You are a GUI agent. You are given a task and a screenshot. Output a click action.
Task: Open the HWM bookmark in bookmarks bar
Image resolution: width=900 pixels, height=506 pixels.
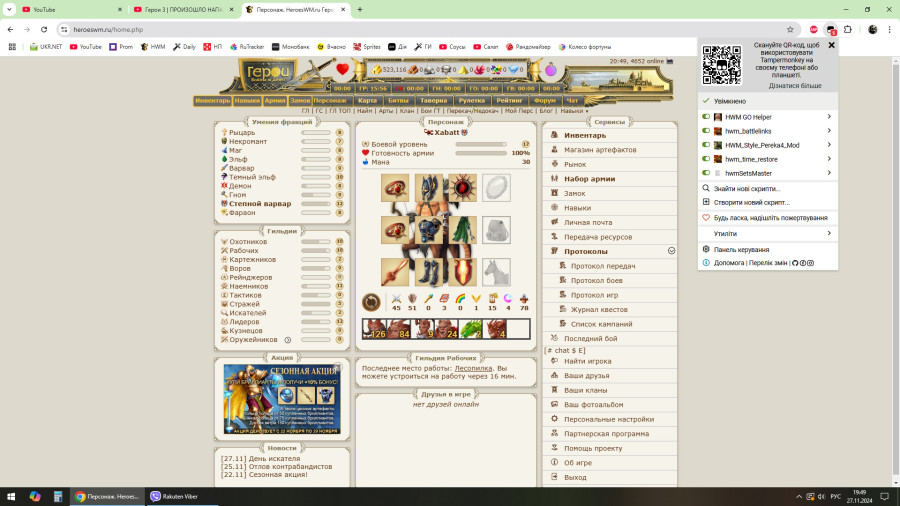(x=153, y=47)
